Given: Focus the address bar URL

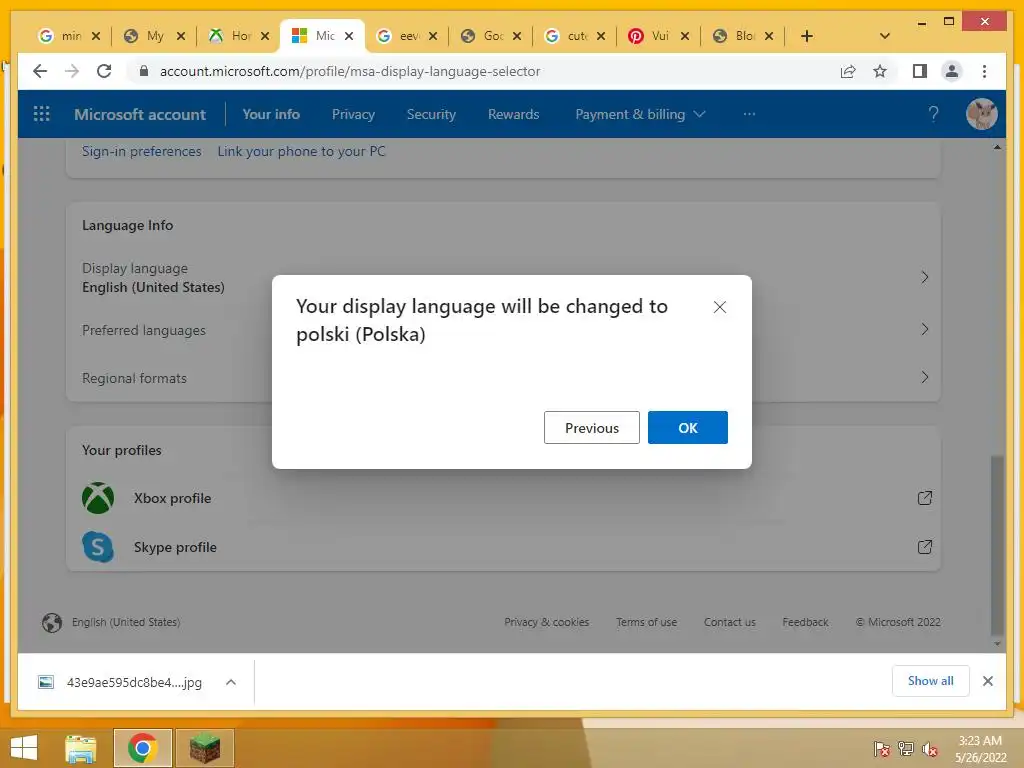Looking at the screenshot, I should coord(350,71).
